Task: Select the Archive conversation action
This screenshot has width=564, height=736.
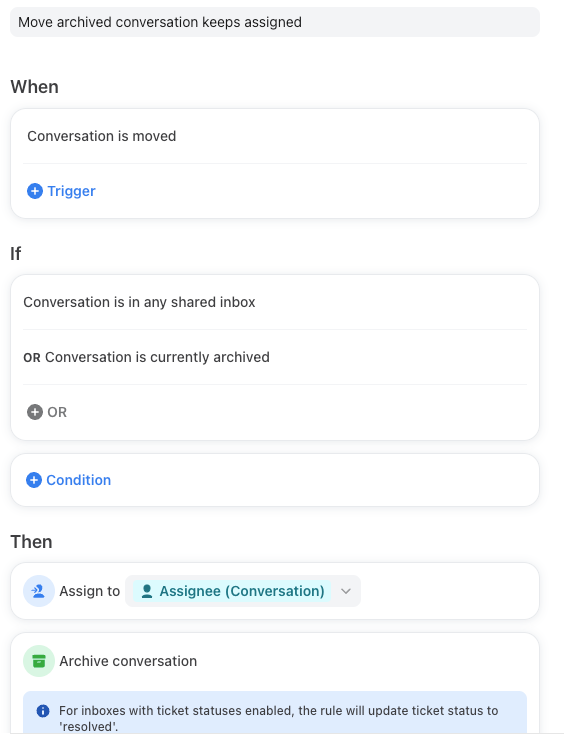Action: click(x=128, y=661)
